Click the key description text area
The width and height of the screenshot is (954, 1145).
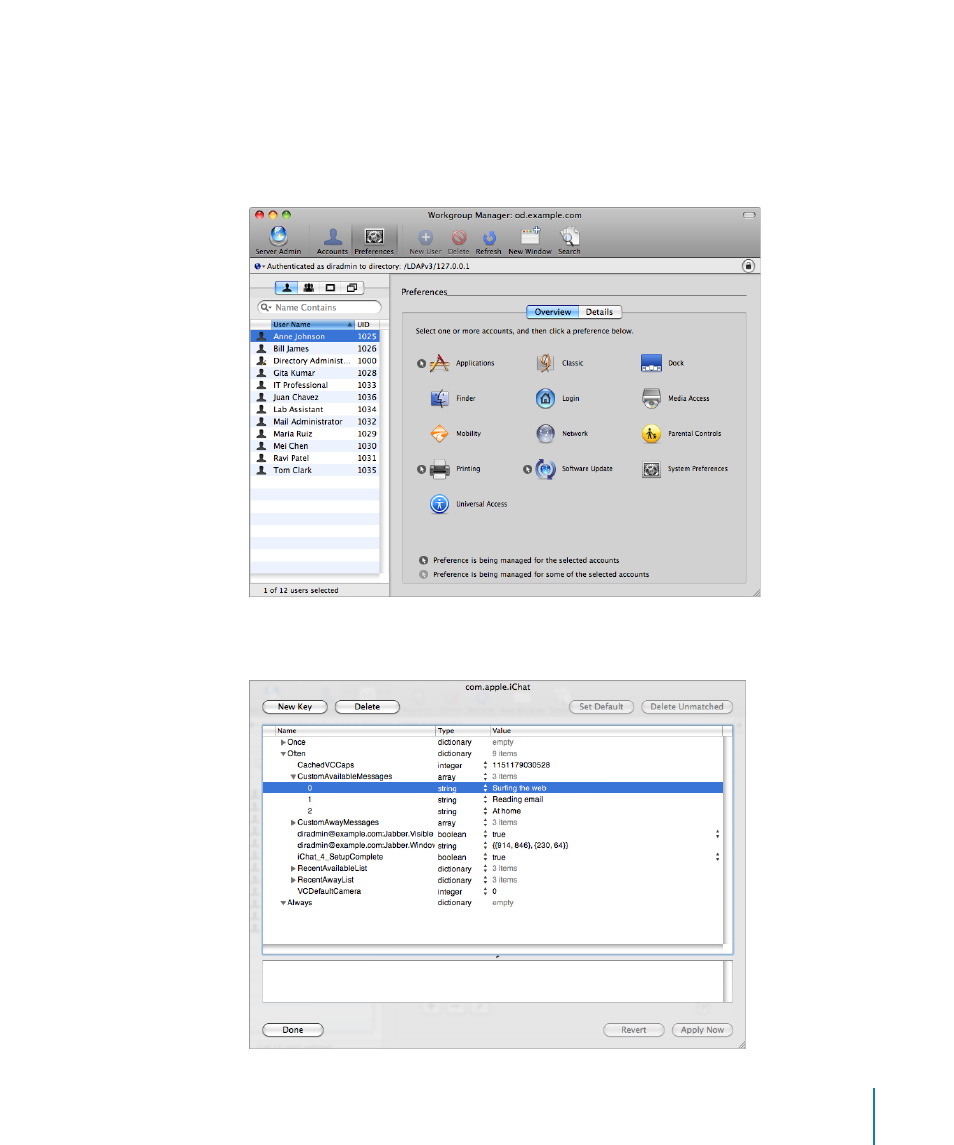(x=493, y=981)
